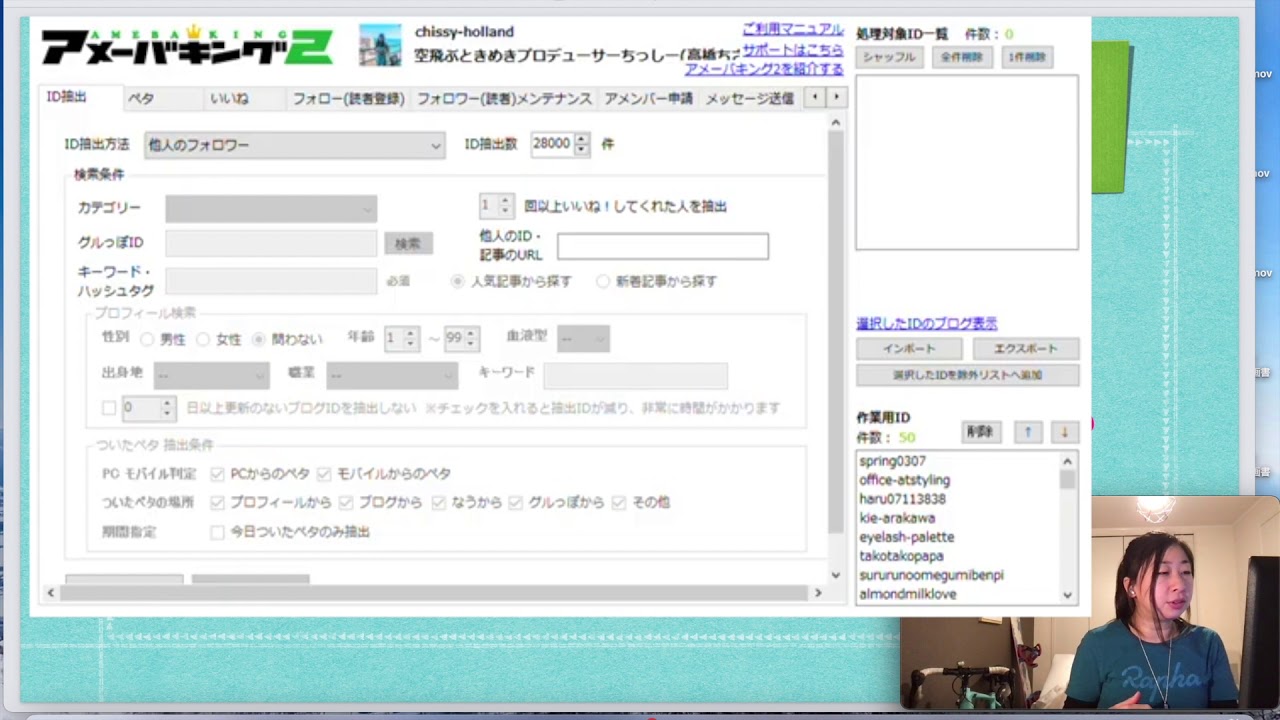The height and width of the screenshot is (720, 1280).
Task: Move selected working ID up
Action: click(x=1027, y=432)
